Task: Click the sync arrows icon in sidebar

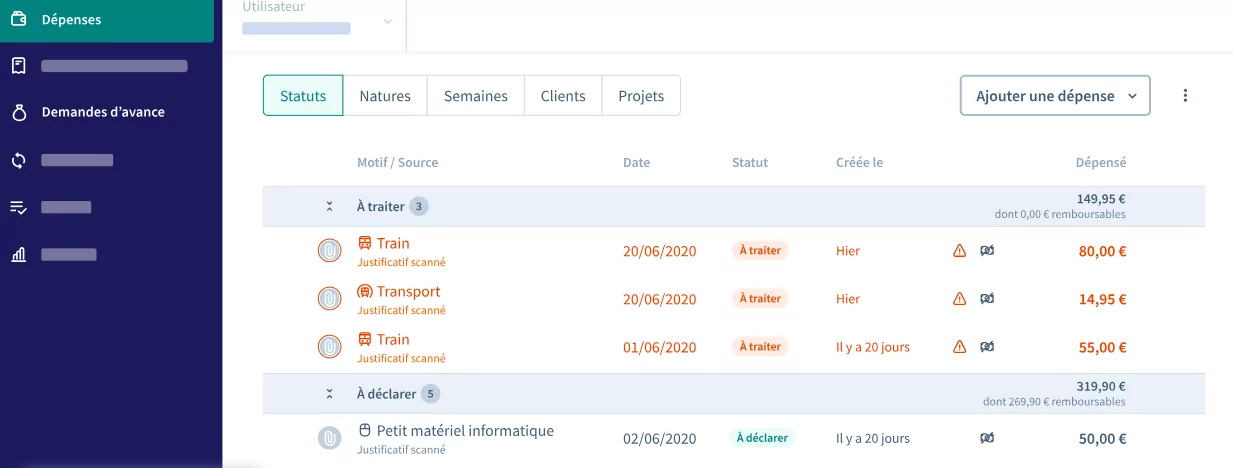Action: [18, 160]
